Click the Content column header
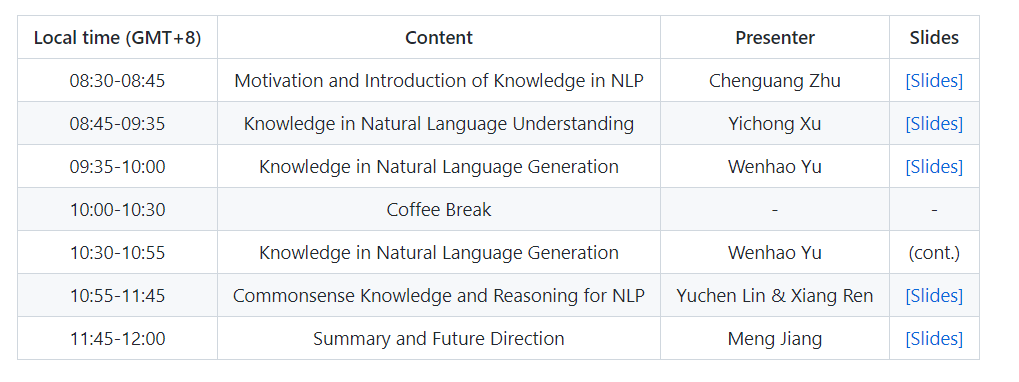Screen dimensions: 1019x382 [439, 38]
